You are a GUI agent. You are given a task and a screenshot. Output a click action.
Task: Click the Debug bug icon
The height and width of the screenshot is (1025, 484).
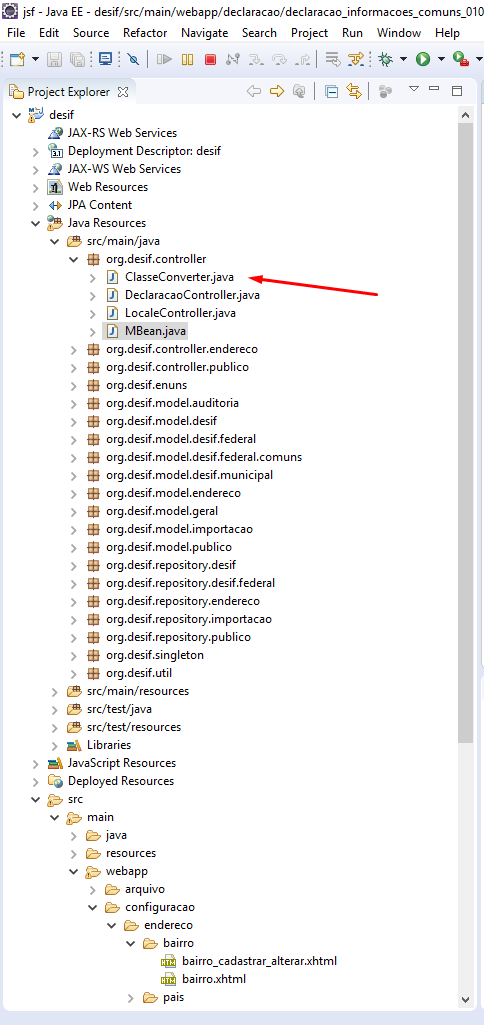click(x=386, y=59)
